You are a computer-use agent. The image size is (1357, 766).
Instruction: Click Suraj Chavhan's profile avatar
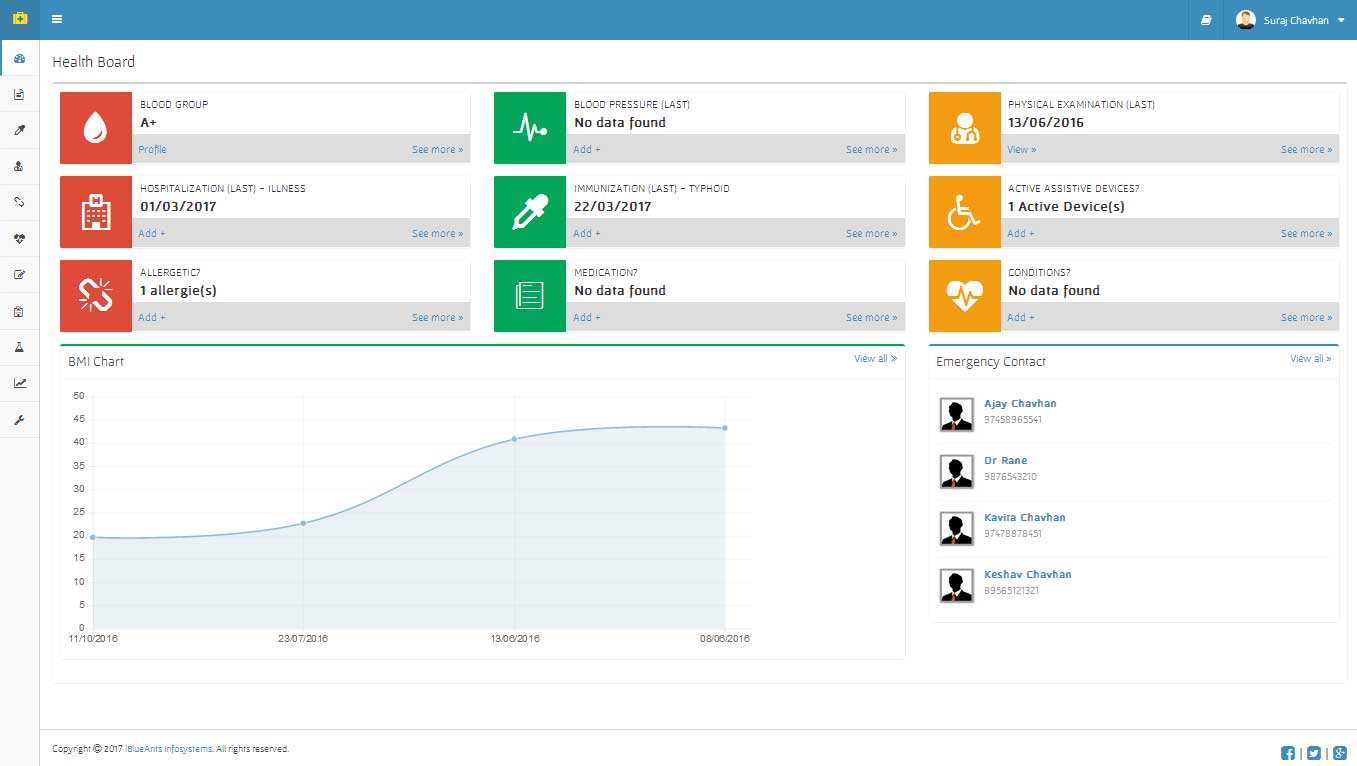[x=1245, y=20]
